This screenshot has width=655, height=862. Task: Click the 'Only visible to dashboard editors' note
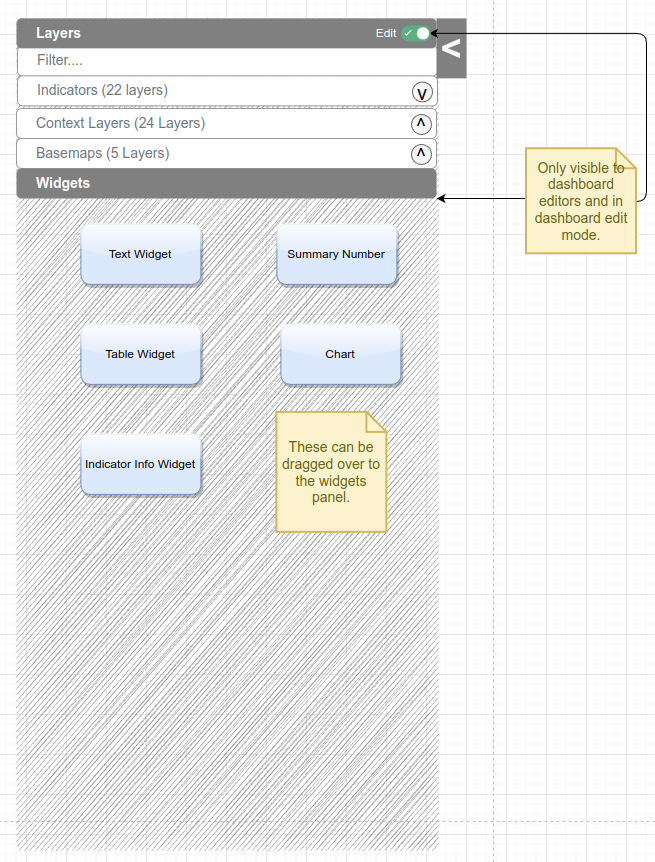(581, 201)
